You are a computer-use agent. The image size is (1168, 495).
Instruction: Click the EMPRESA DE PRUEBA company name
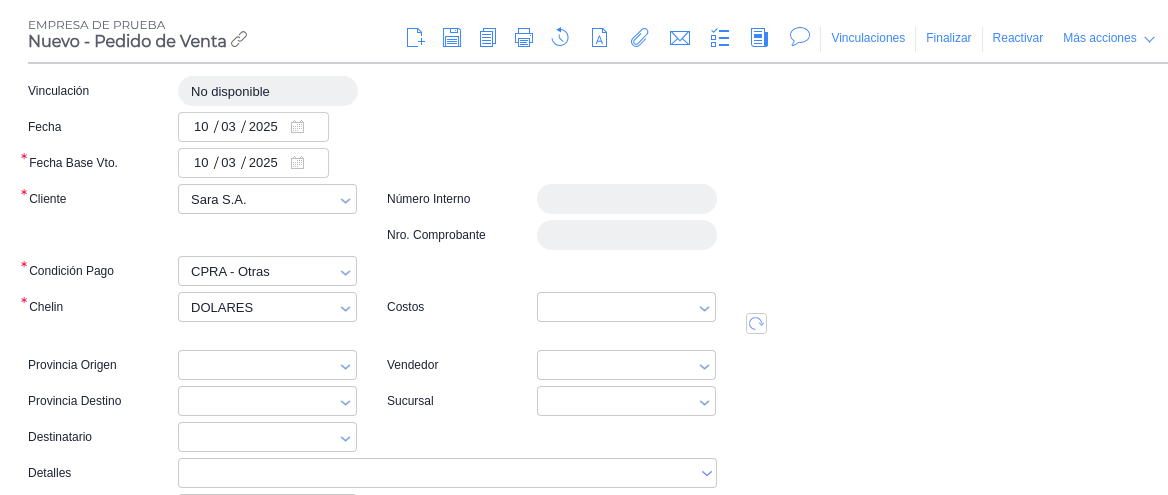point(97,25)
